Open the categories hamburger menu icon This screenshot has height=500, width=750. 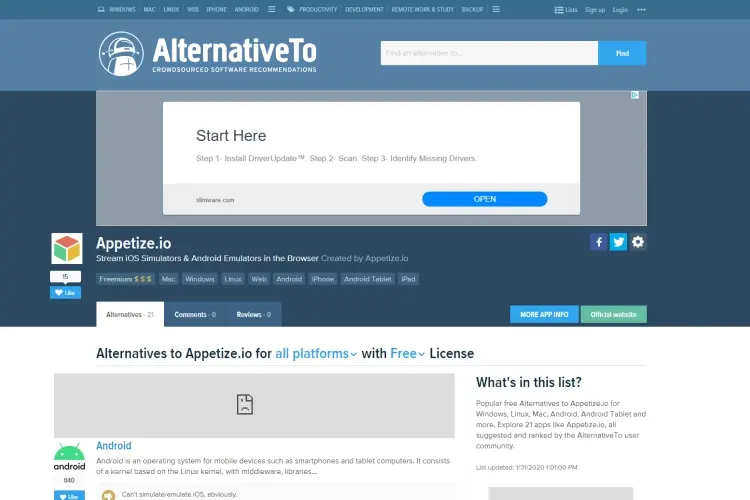pyautogui.click(x=496, y=9)
